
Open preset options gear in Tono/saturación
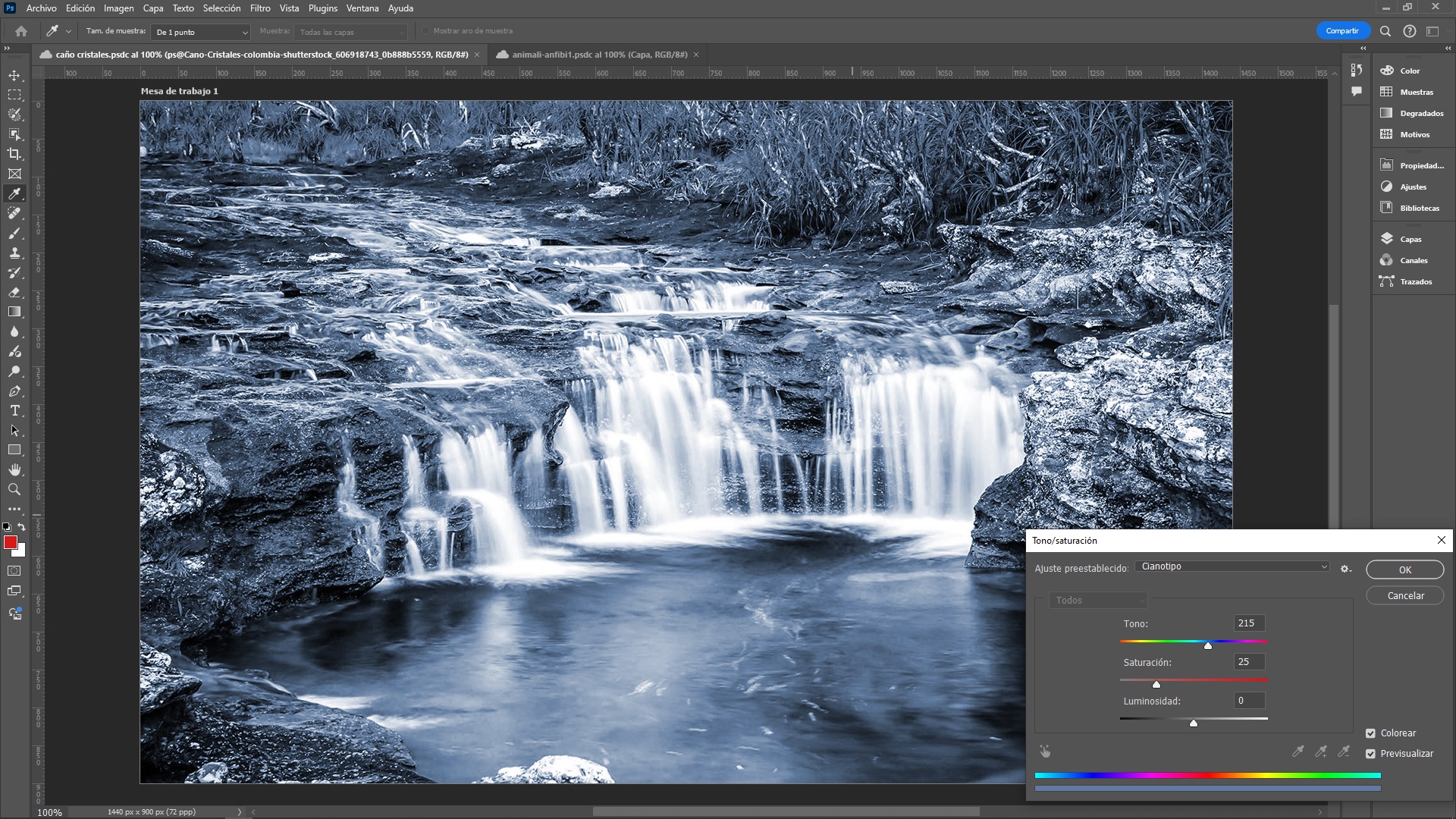click(x=1346, y=569)
